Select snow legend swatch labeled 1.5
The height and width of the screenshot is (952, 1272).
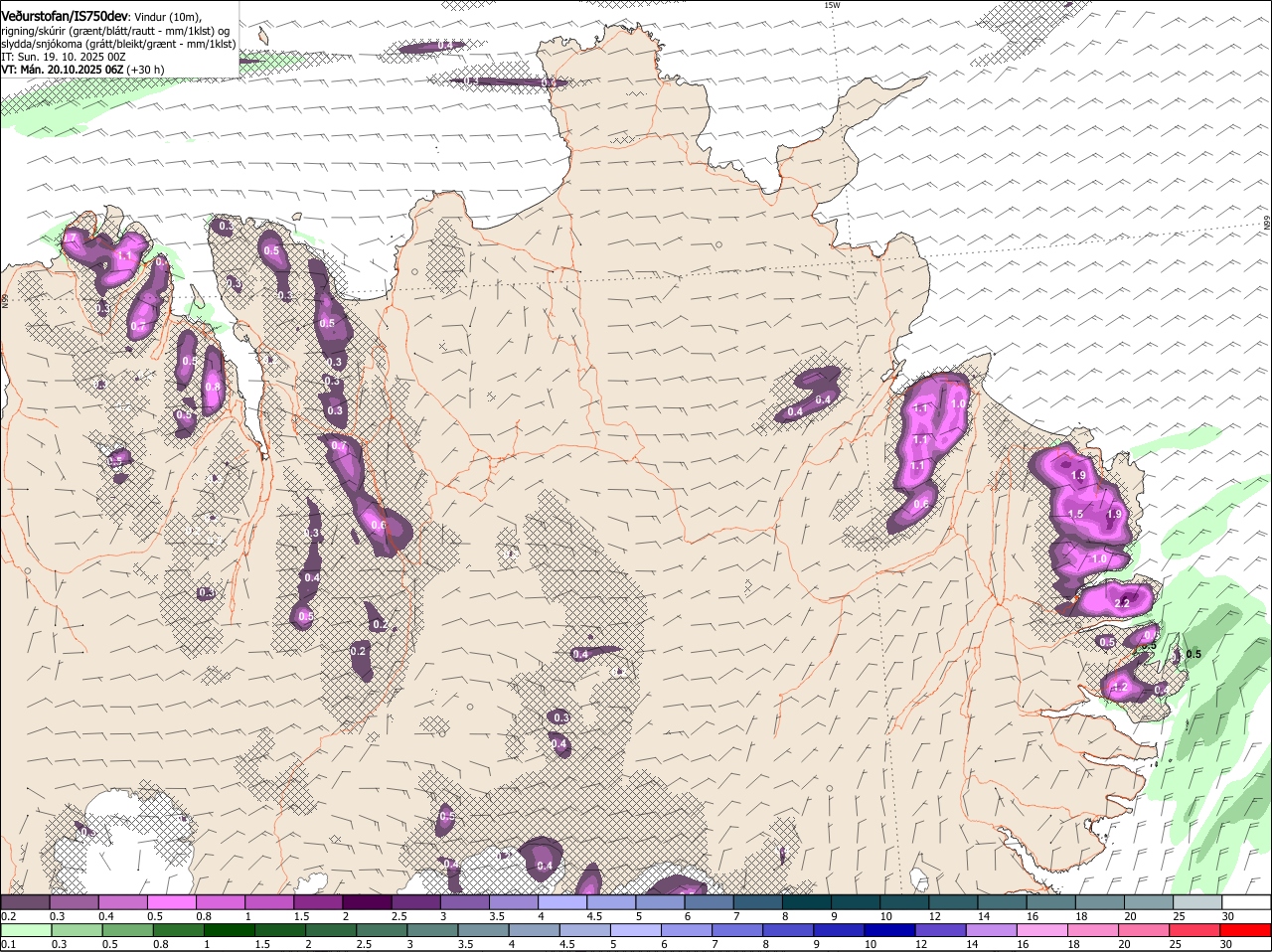point(317,902)
